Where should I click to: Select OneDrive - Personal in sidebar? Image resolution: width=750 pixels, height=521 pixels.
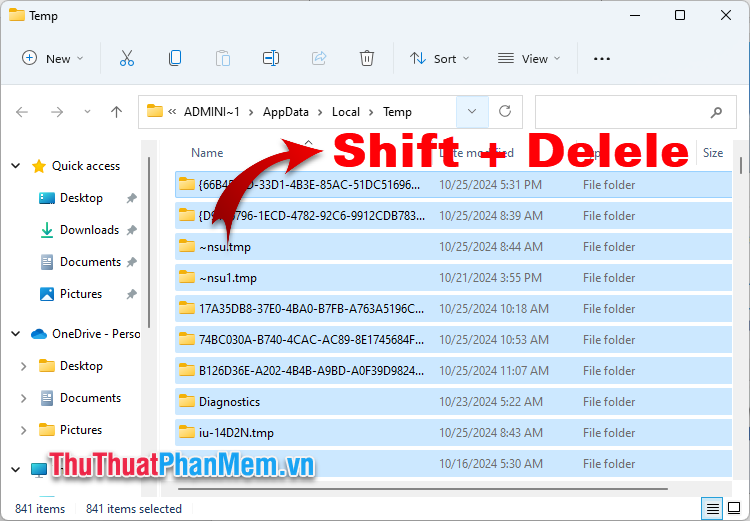tap(96, 334)
